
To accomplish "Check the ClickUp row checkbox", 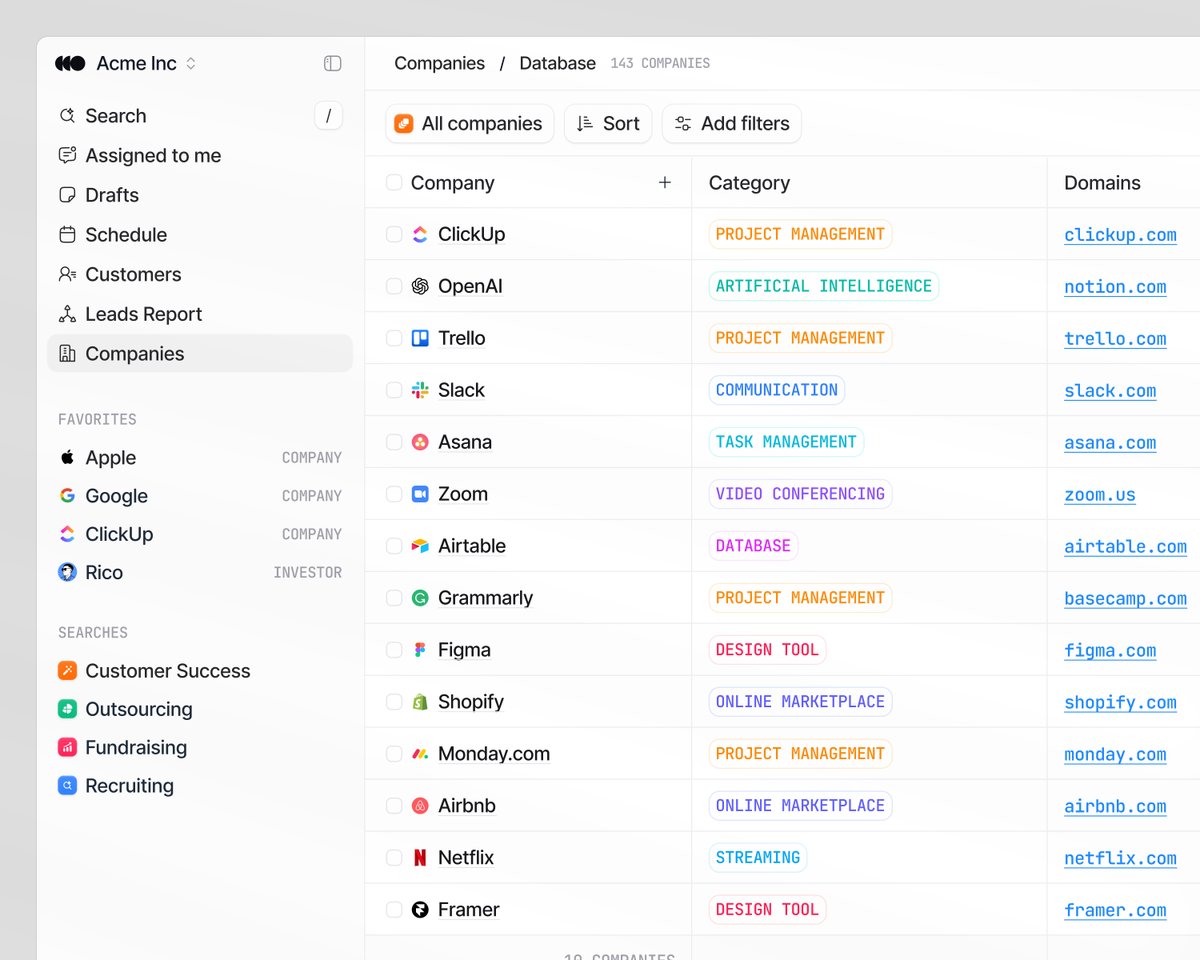I will [394, 234].
